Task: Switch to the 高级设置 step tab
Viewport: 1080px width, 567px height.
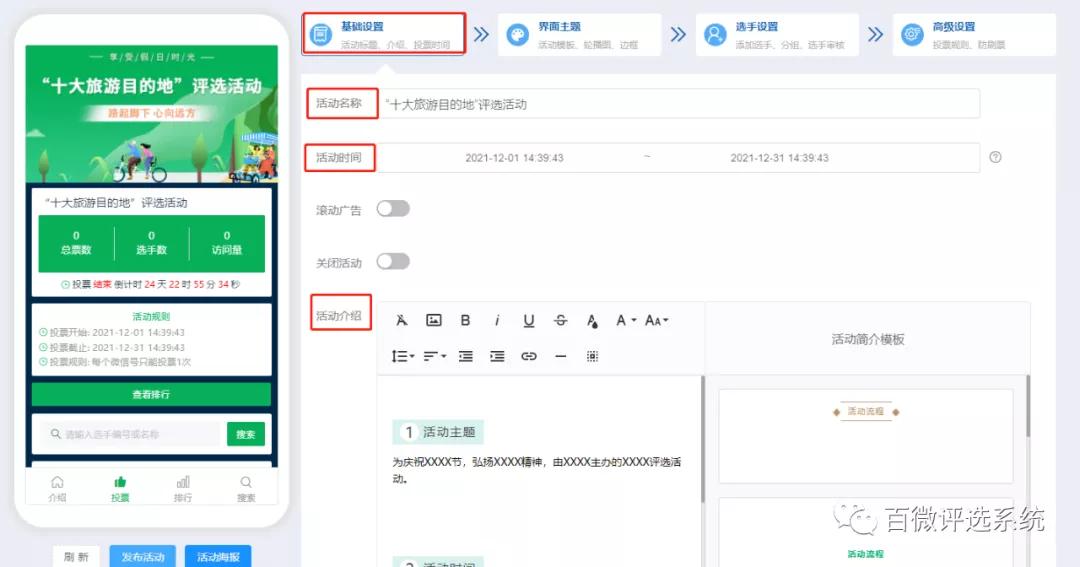Action: 975,34
